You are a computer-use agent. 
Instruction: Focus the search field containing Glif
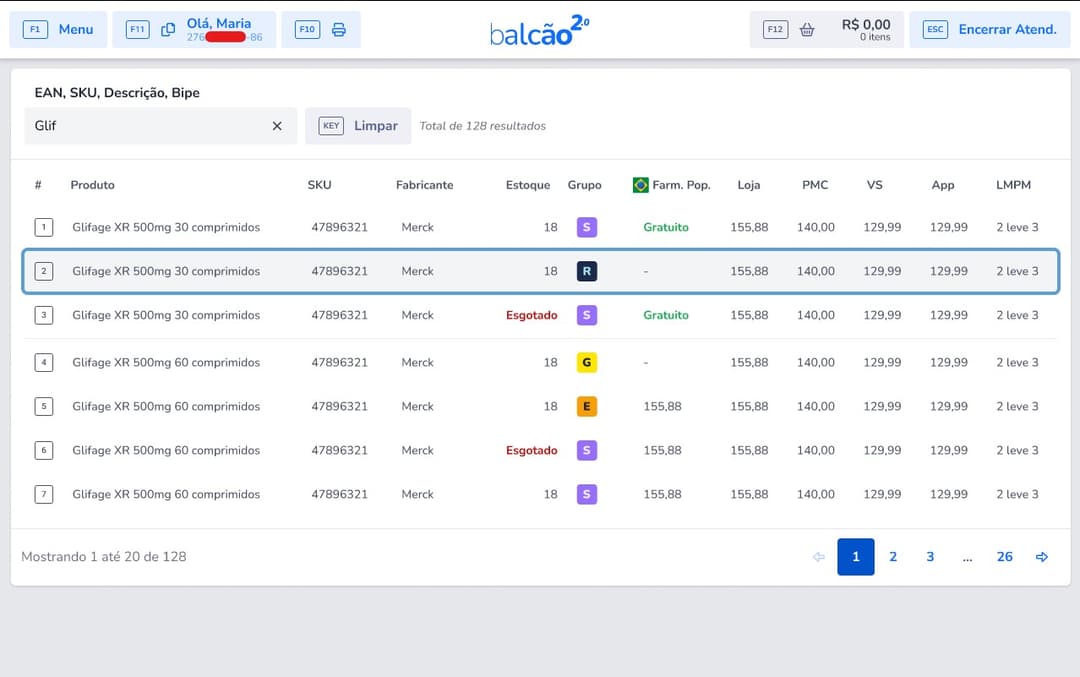pos(160,126)
